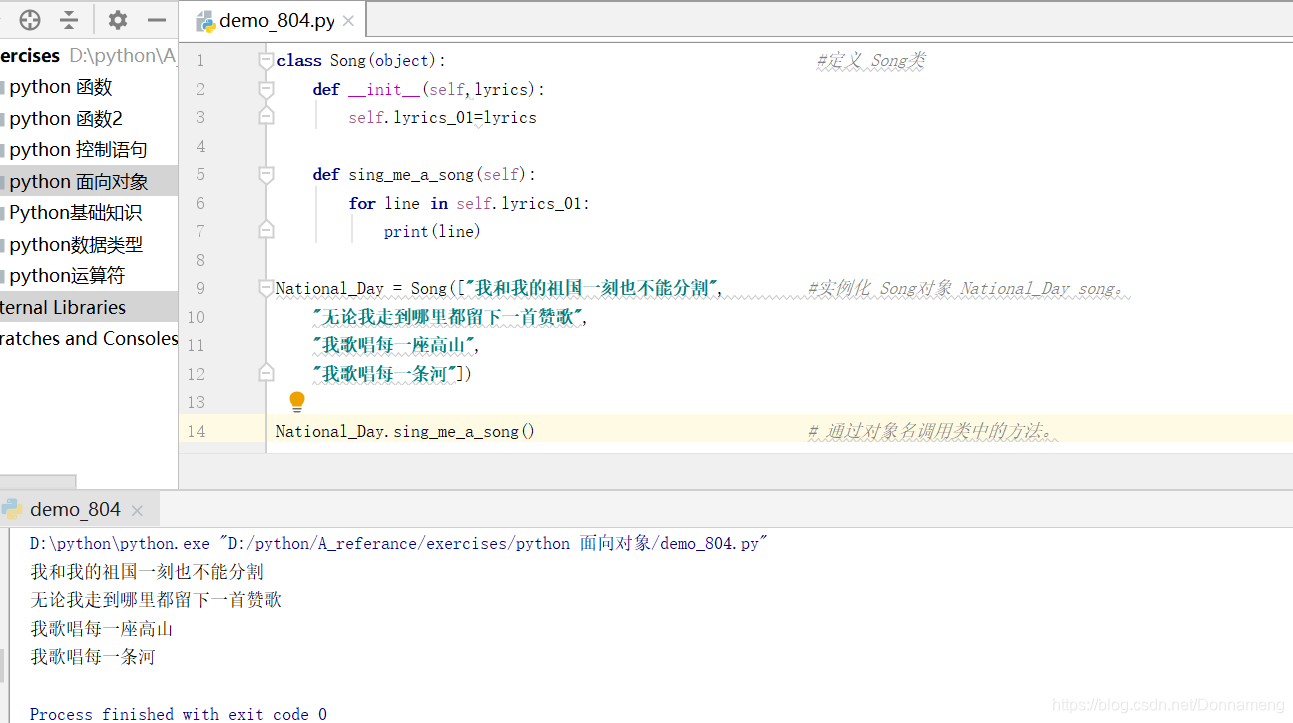
Task: Click console output line 我歌唱每一条河
Action: (x=93, y=657)
